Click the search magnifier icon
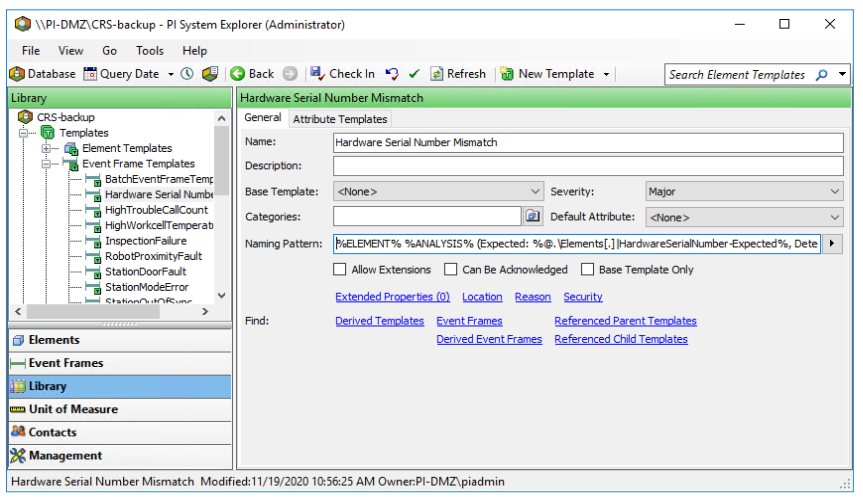Screen dimensions: 863x502 pyautogui.click(x=822, y=75)
